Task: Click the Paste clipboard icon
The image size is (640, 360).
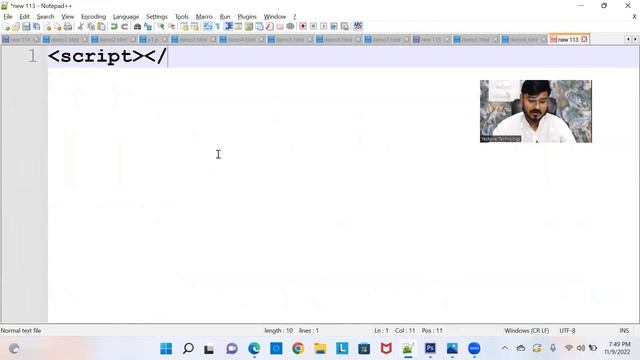Action: 101,27
